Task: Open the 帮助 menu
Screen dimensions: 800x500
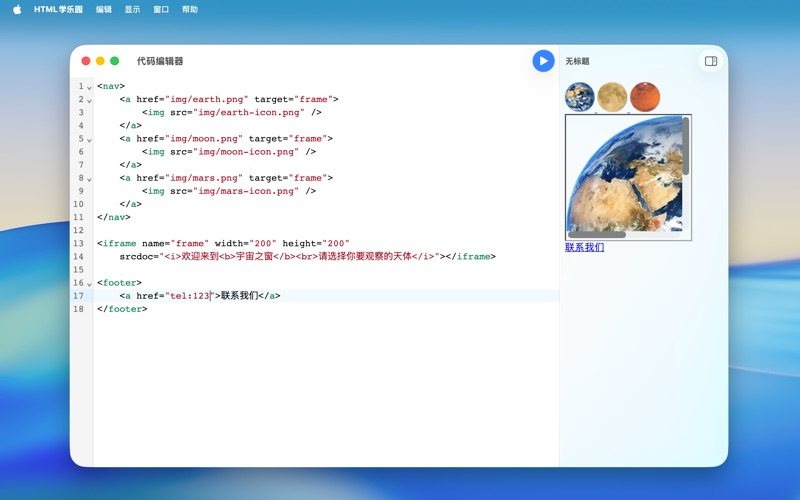Action: pos(190,9)
